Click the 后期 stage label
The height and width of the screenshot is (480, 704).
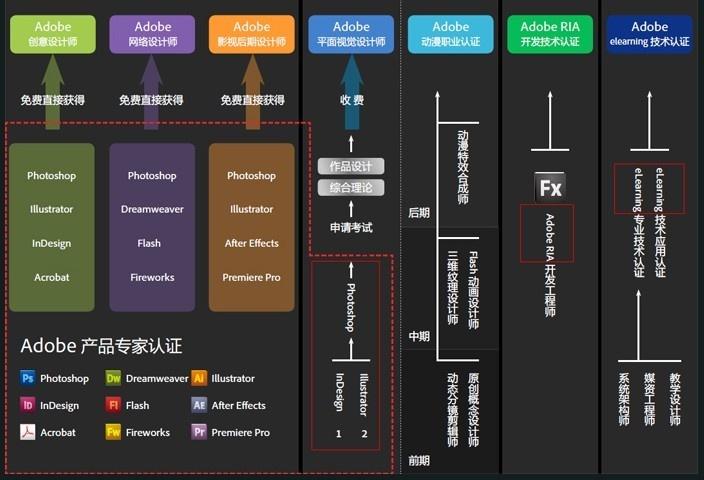coord(419,212)
